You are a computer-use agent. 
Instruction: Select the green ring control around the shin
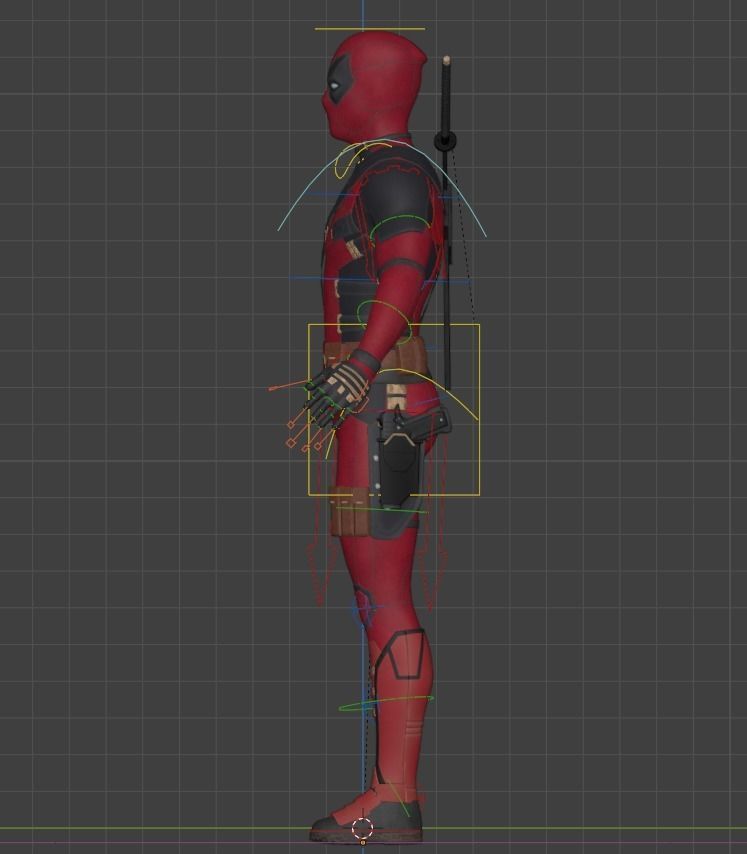tap(386, 703)
